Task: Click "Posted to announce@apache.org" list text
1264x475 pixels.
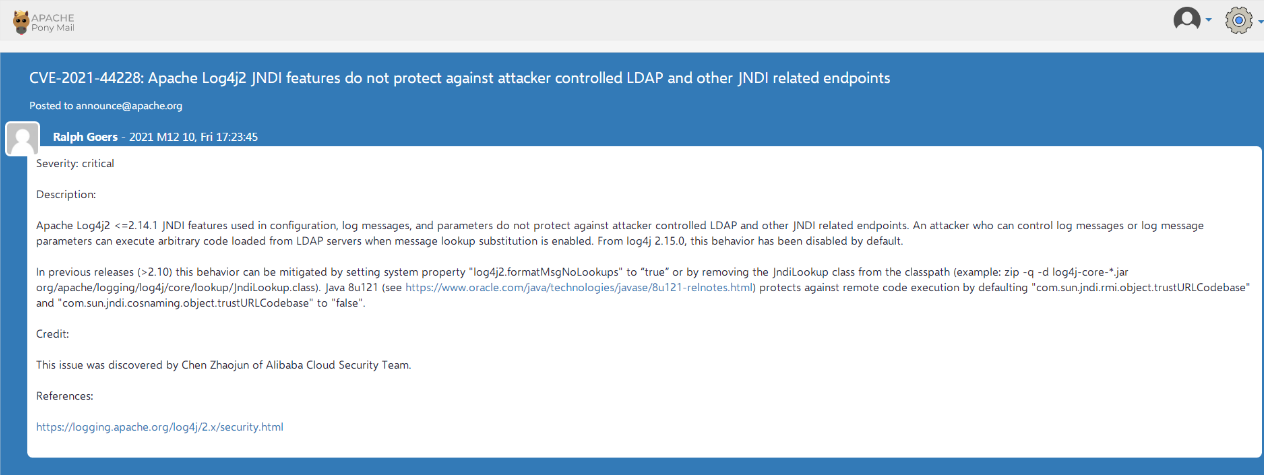Action: click(105, 105)
